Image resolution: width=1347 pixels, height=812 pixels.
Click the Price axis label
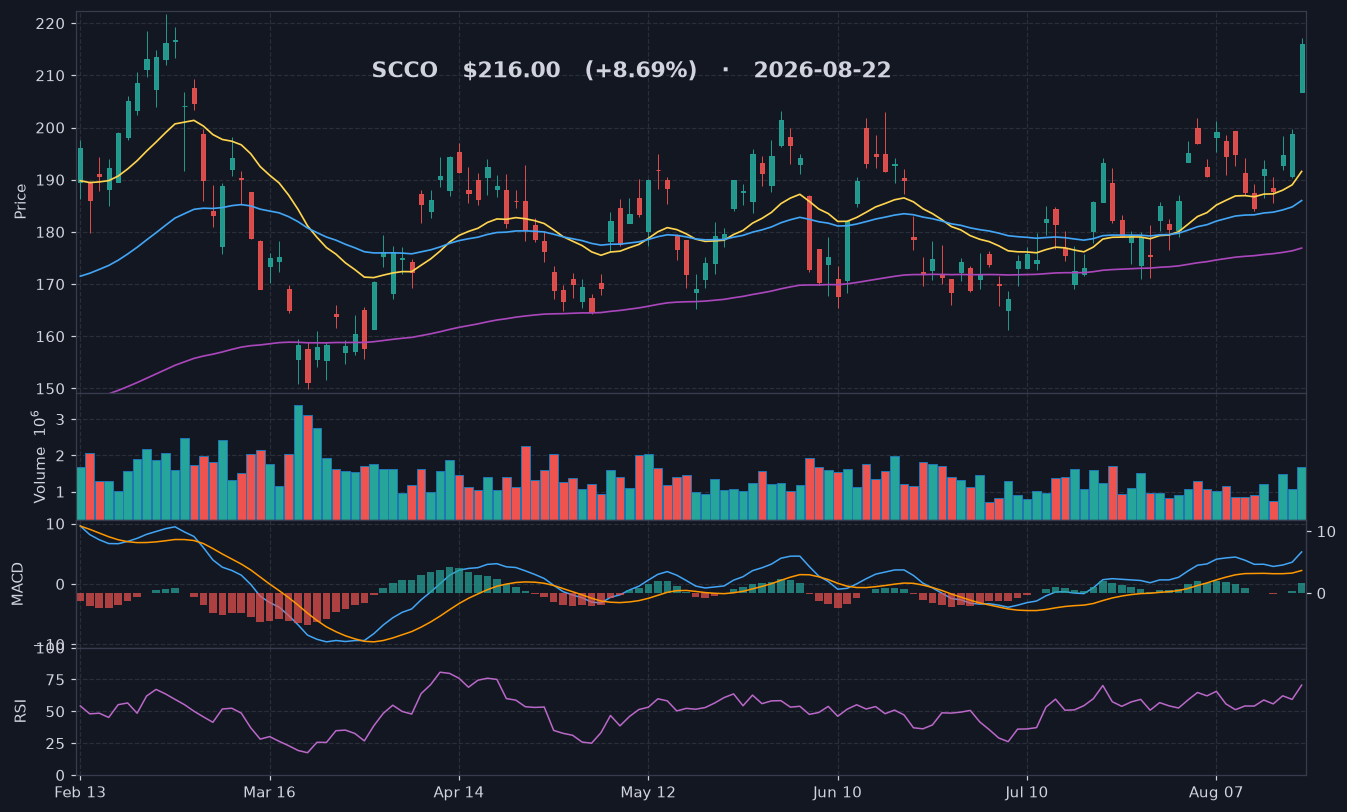pos(21,201)
